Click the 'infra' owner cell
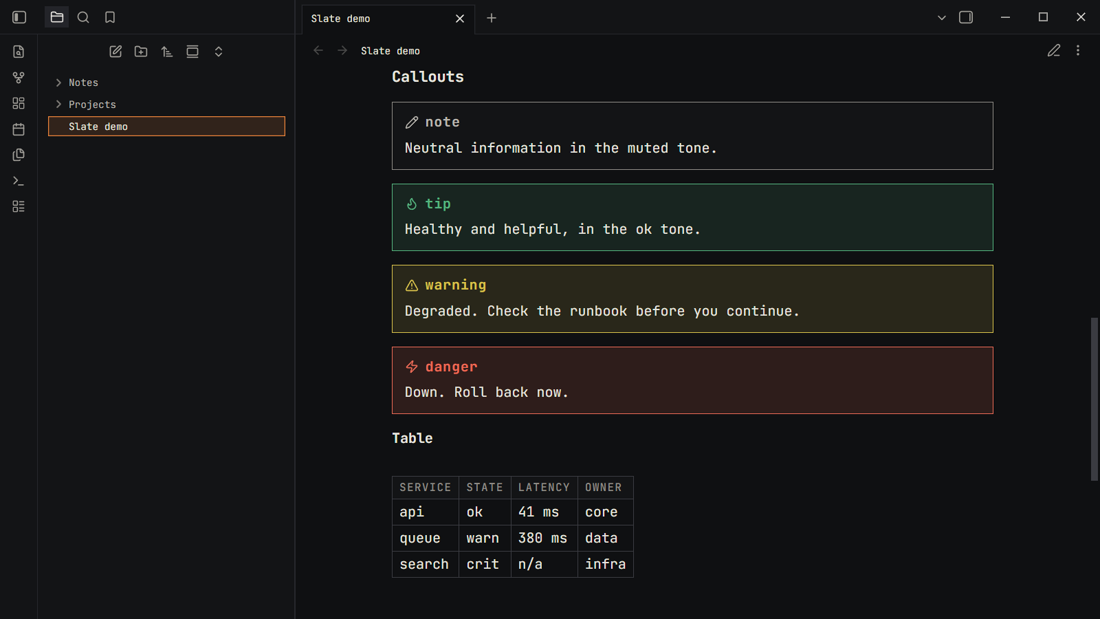The width and height of the screenshot is (1100, 619). tap(605, 564)
